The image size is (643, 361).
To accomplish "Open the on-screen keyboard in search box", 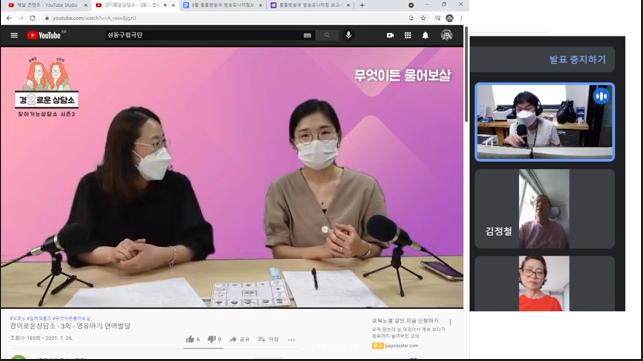I will pyautogui.click(x=307, y=35).
